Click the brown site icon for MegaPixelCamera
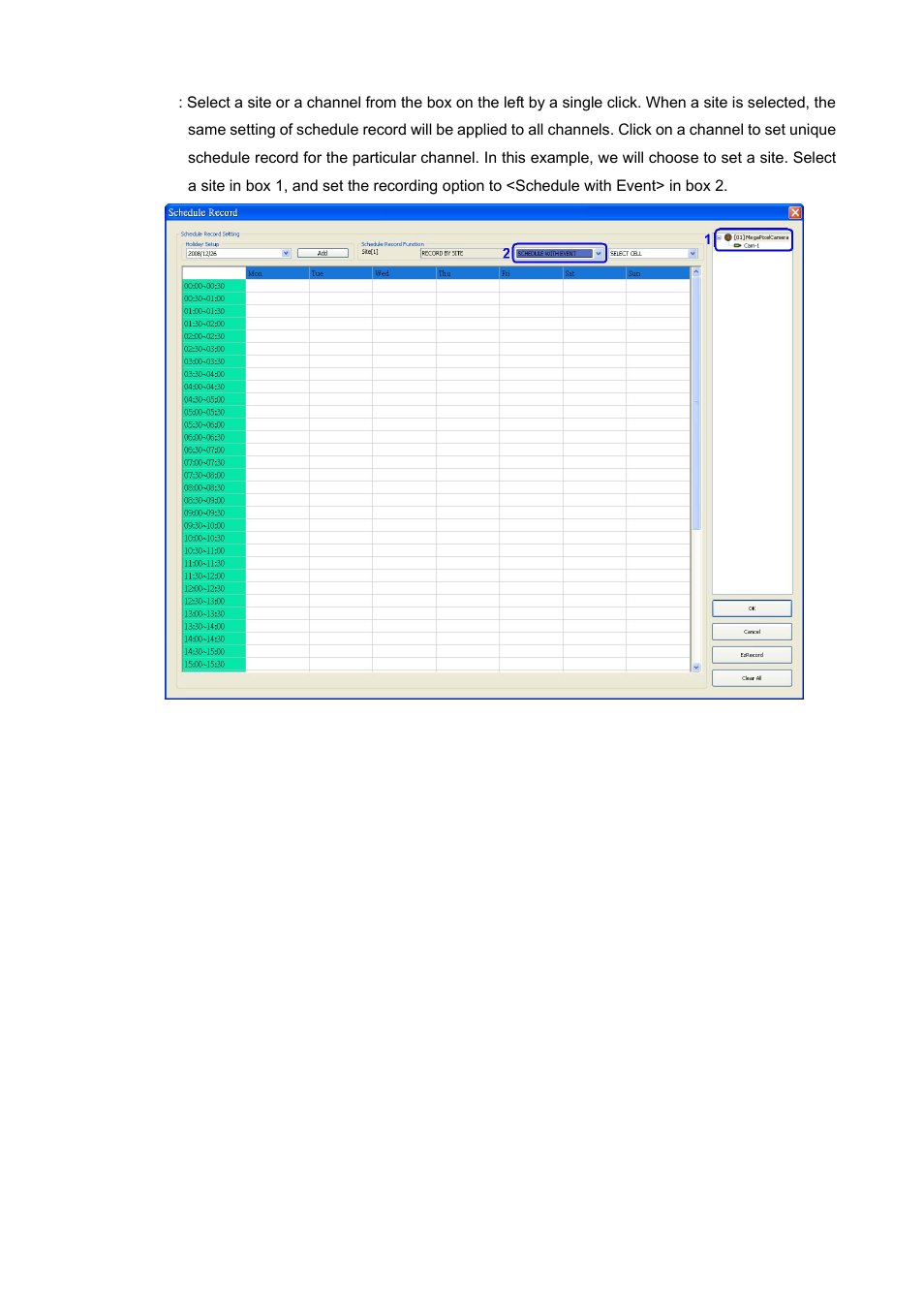The image size is (924, 1308). [x=728, y=237]
